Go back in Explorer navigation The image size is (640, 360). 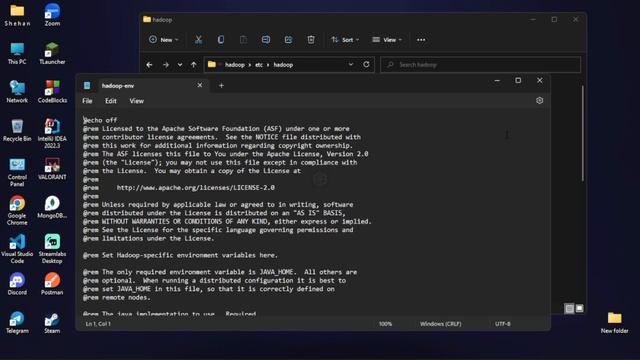[149, 64]
